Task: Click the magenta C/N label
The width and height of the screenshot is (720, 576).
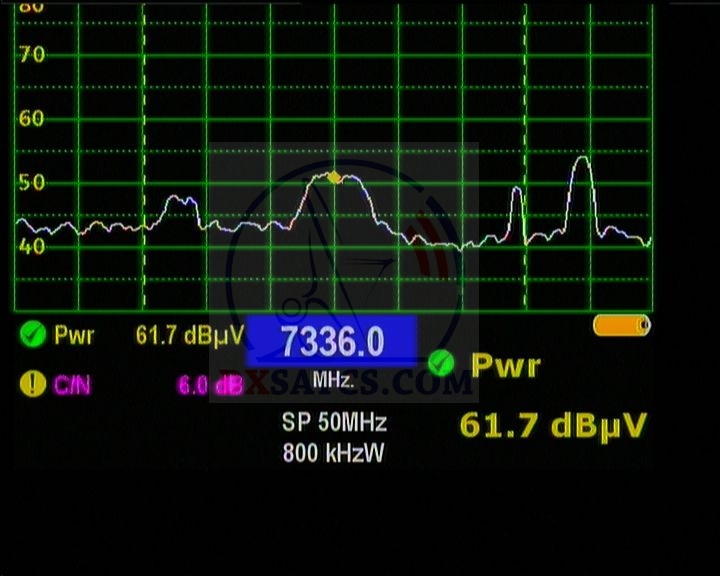Action: (x=72, y=385)
